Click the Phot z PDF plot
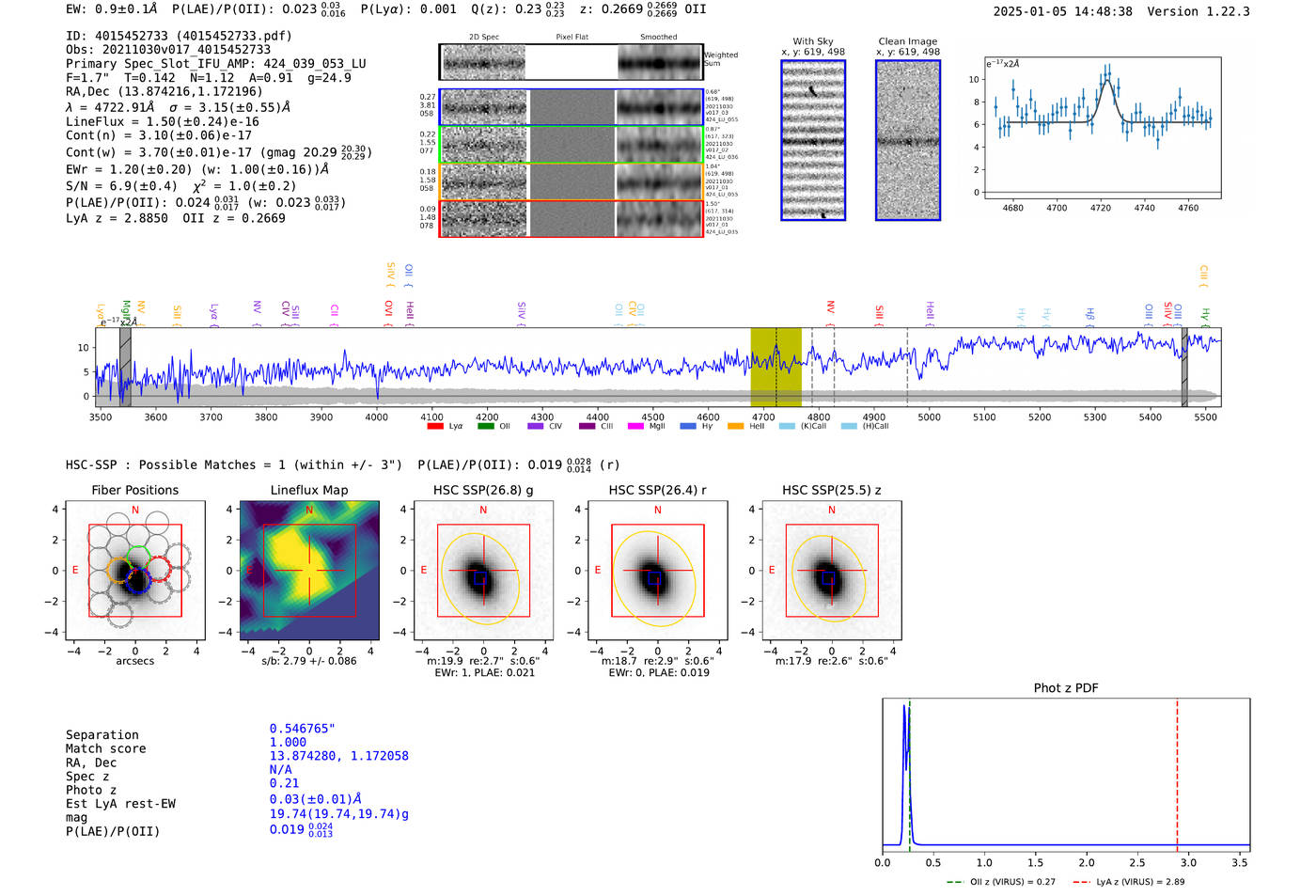Viewport: 1316px width, 896px height. coord(1066,776)
